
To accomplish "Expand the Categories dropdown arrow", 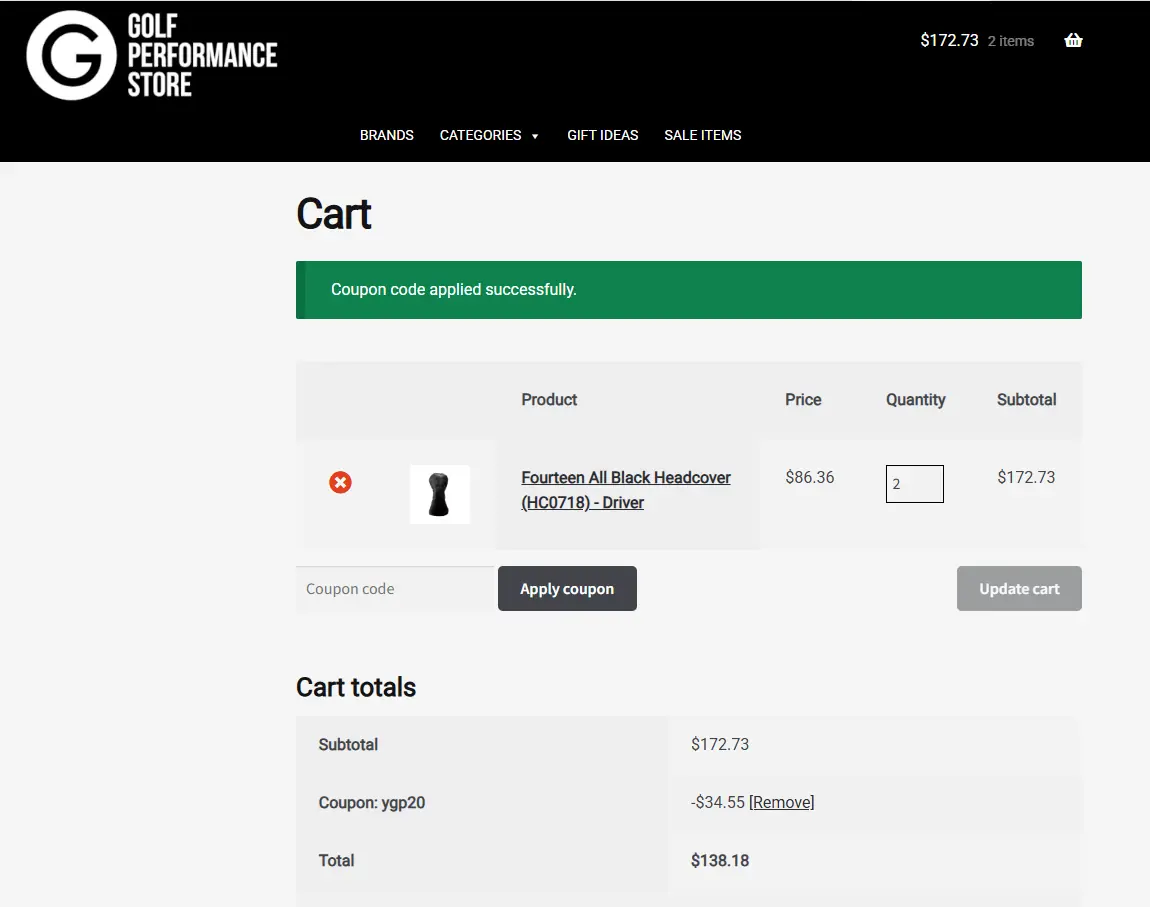I will click(x=535, y=136).
